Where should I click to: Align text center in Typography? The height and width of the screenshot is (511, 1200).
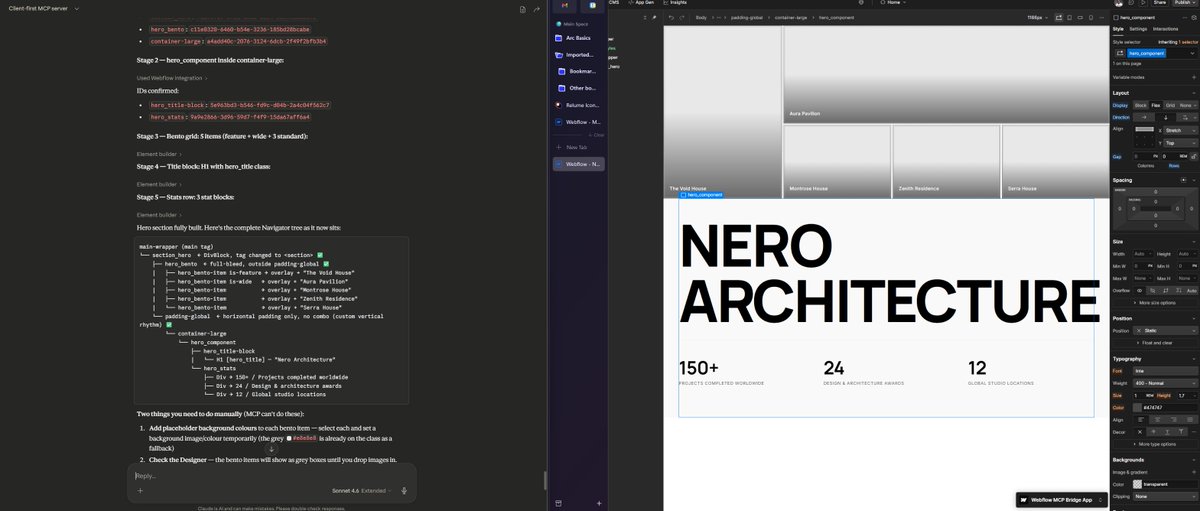[x=1158, y=420]
